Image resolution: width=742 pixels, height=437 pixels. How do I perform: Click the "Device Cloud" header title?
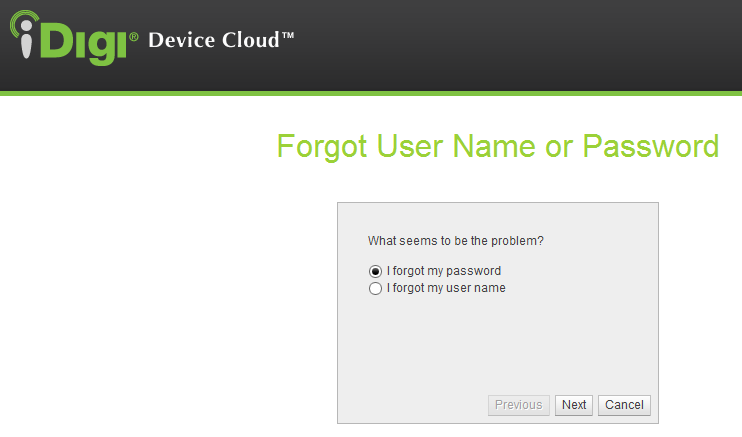pyautogui.click(x=213, y=41)
